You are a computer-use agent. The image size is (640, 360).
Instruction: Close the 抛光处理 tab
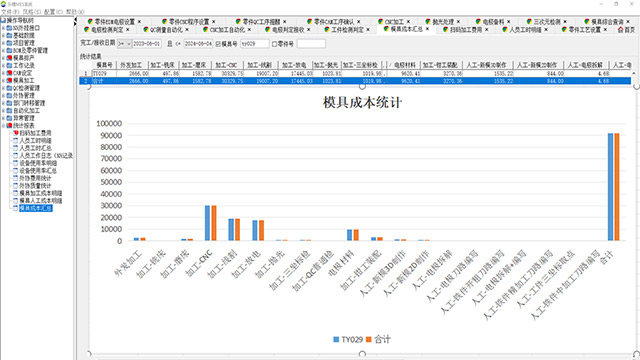pos(458,22)
